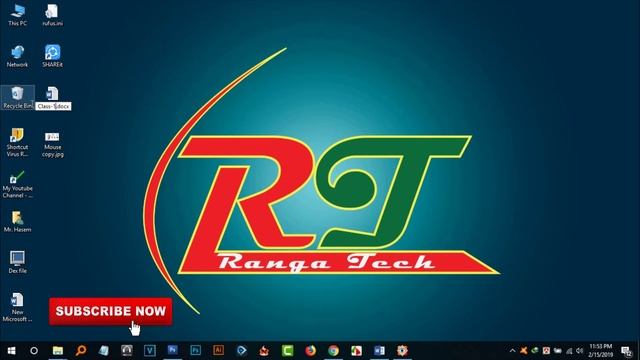Click the gear-shaped last taskbar app
Screen dimensions: 640x360
tap(402, 351)
